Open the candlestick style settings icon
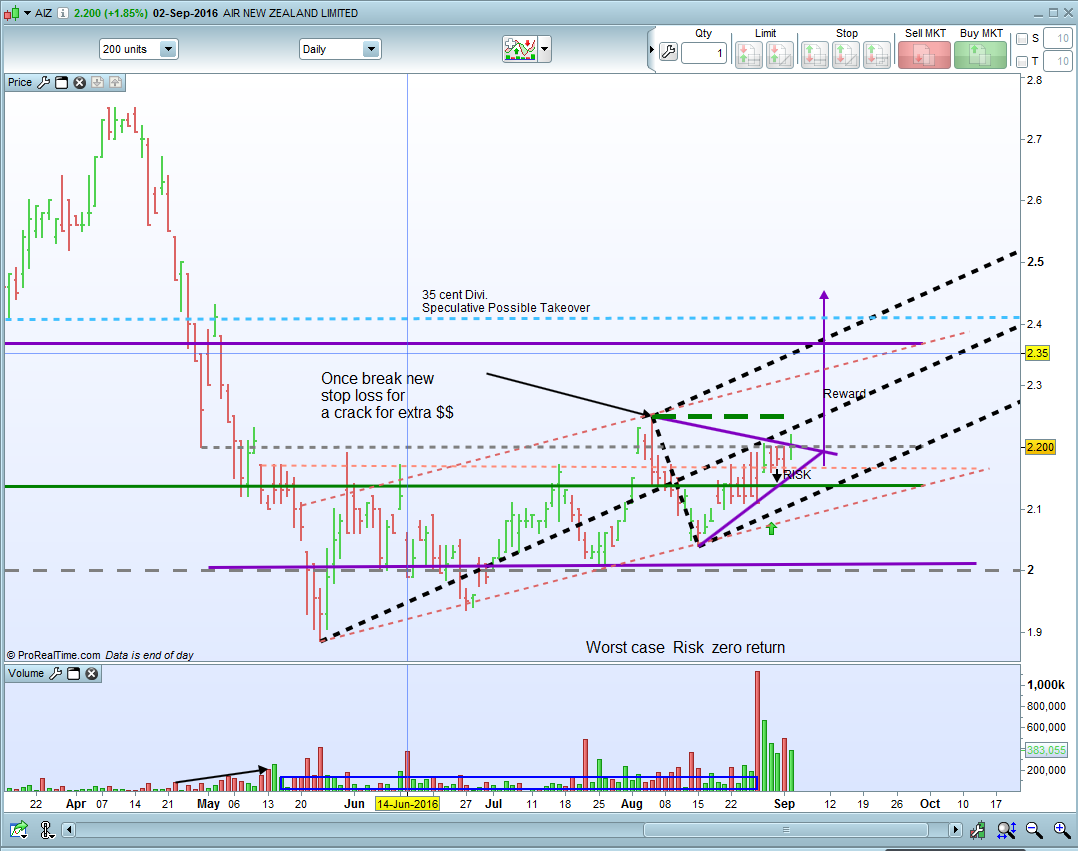 [978, 830]
